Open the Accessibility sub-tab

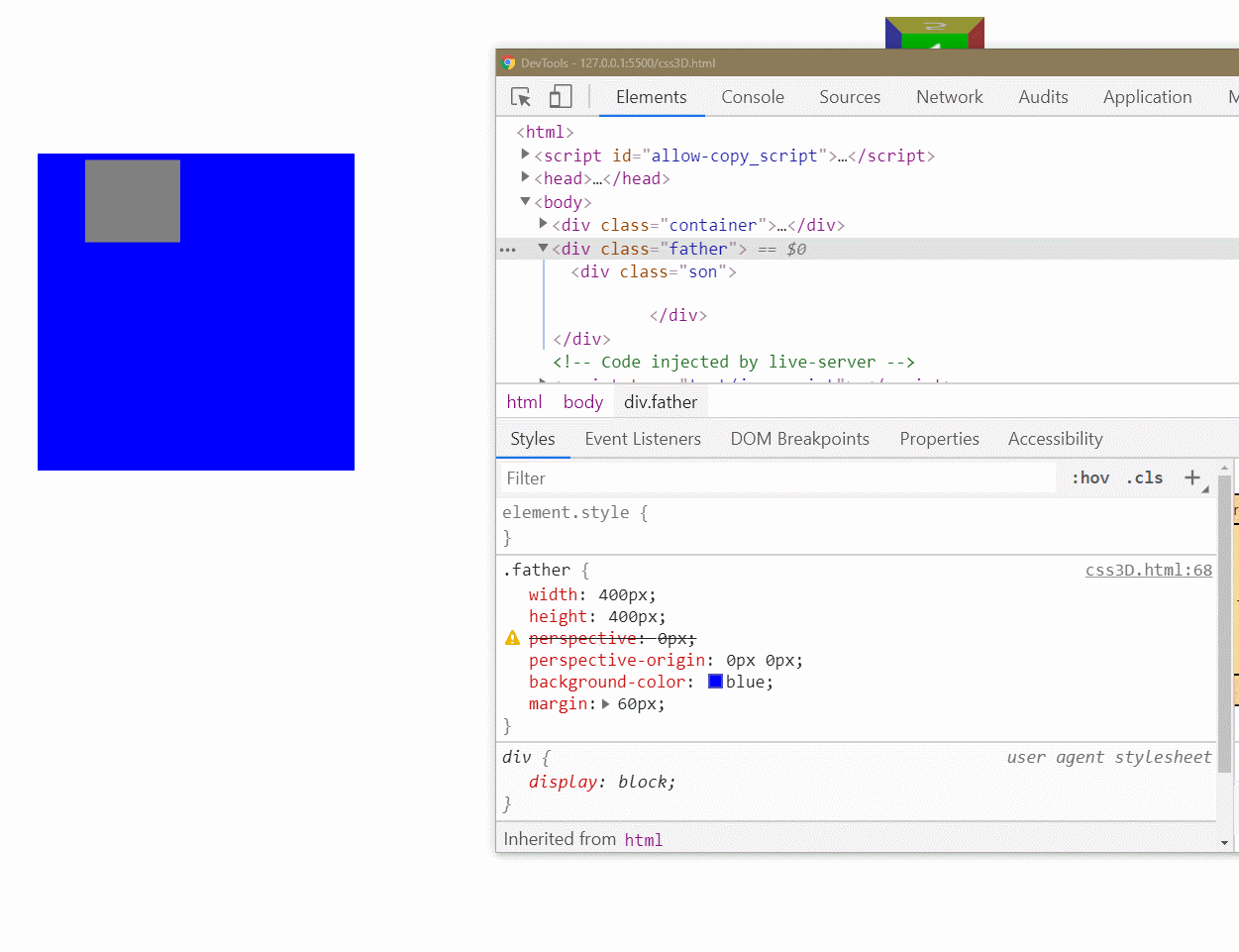[1055, 439]
